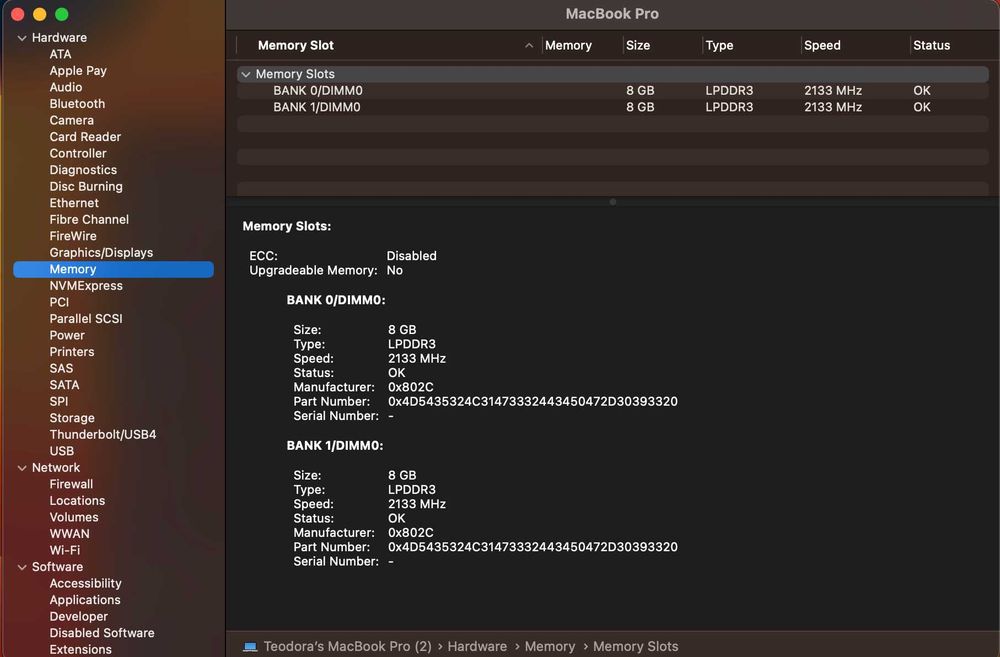Select ATA in the sidebar

(61, 54)
